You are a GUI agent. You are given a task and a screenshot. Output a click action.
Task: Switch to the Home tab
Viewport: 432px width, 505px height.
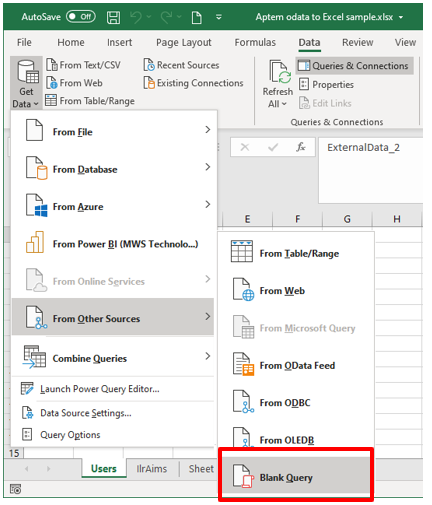71,42
